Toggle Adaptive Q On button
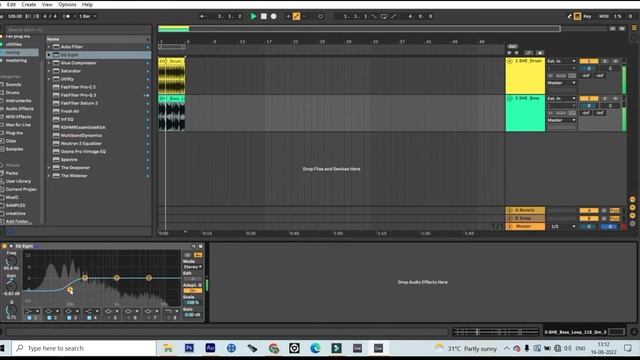Screen dimensions: 640x360 point(193,291)
